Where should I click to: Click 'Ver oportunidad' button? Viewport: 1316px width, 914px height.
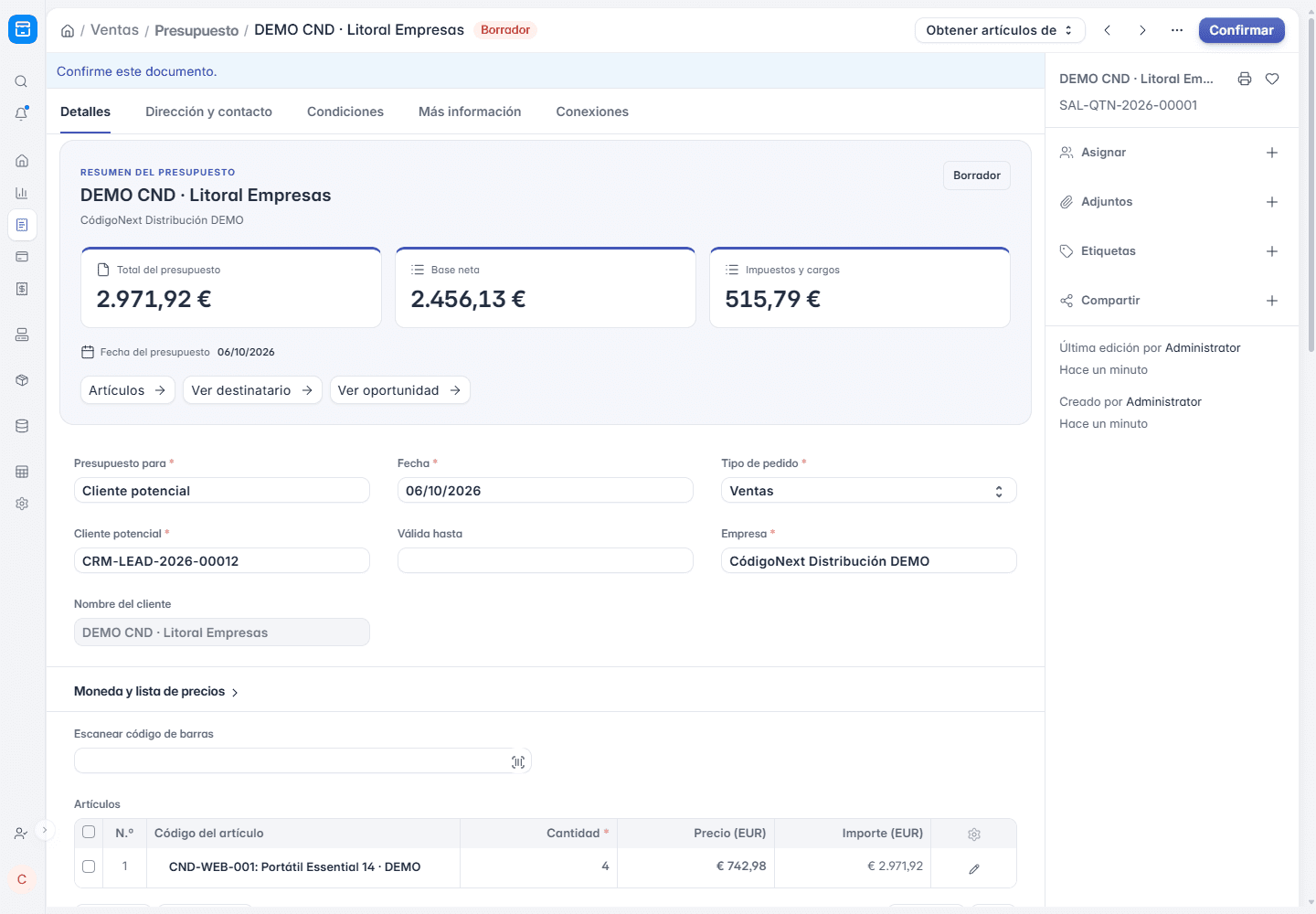coord(399,390)
